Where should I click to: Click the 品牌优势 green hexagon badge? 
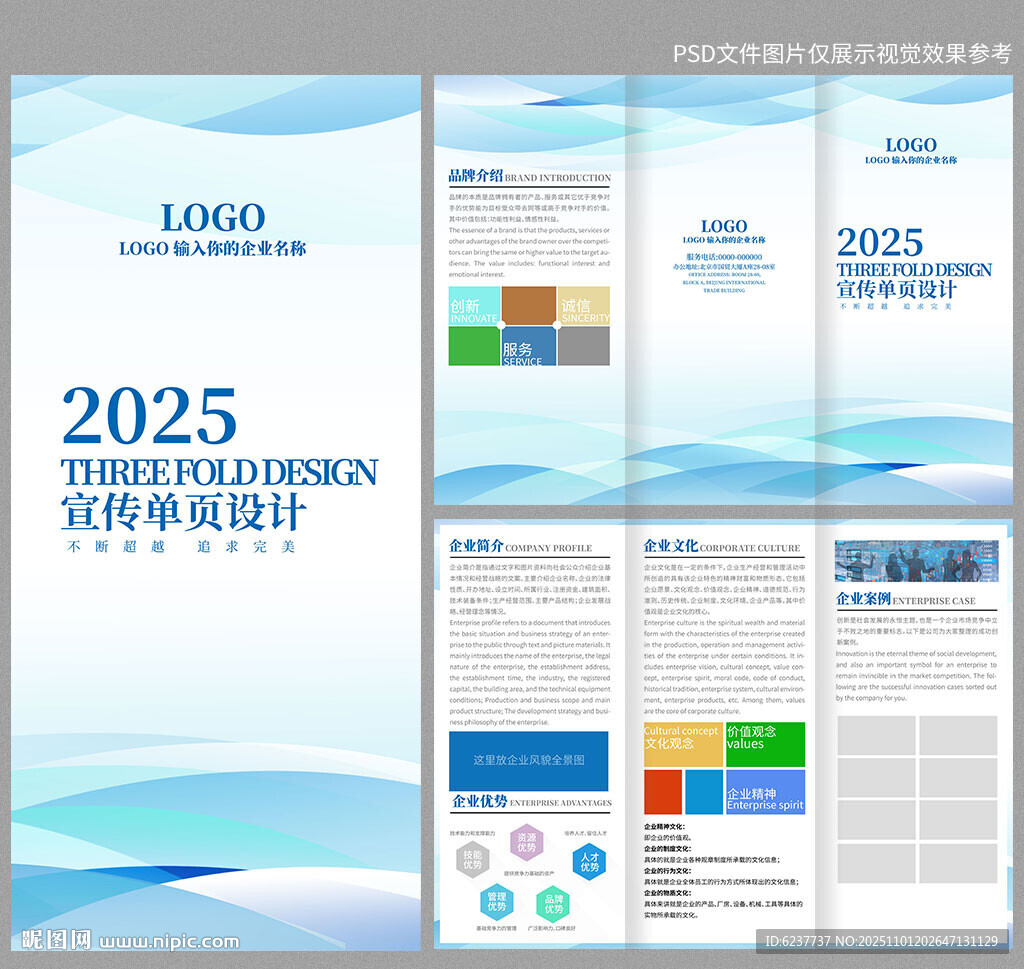(x=553, y=904)
